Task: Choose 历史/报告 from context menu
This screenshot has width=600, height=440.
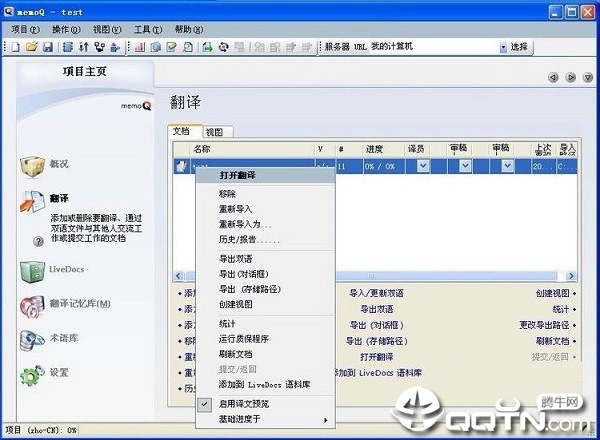Action: pos(265,240)
